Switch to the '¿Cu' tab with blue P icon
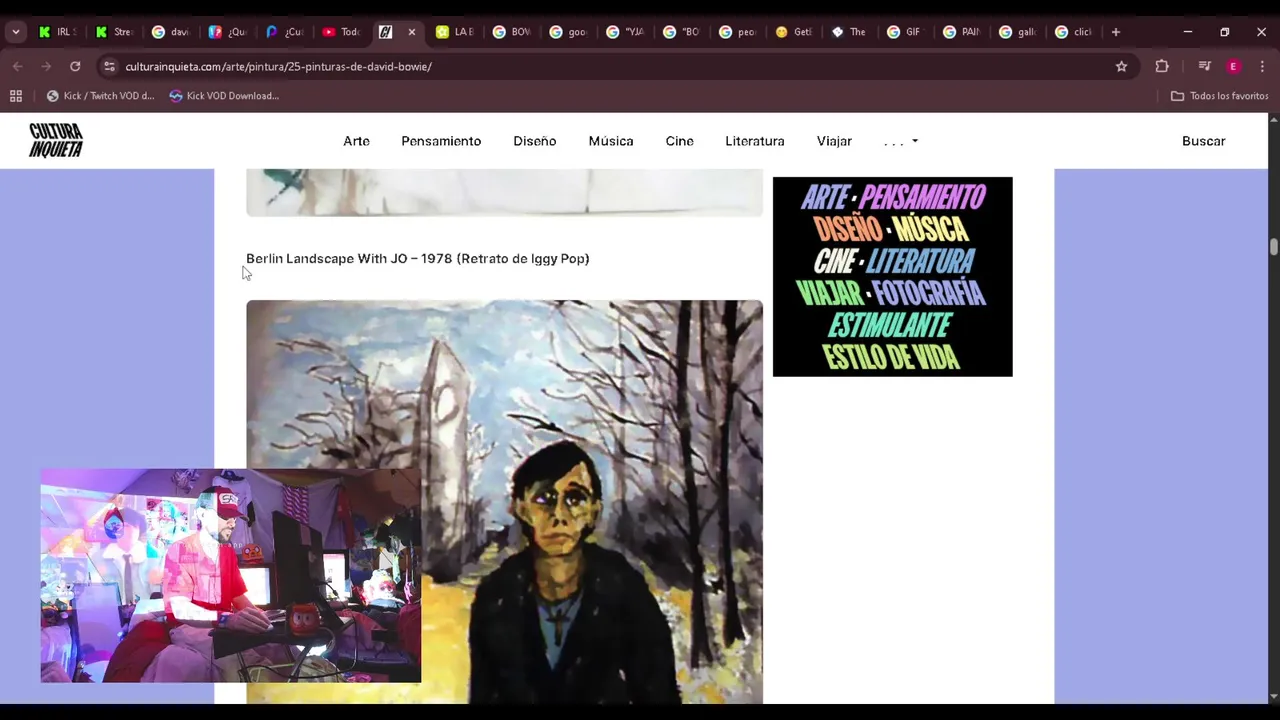Image resolution: width=1280 pixels, height=720 pixels. click(x=284, y=32)
